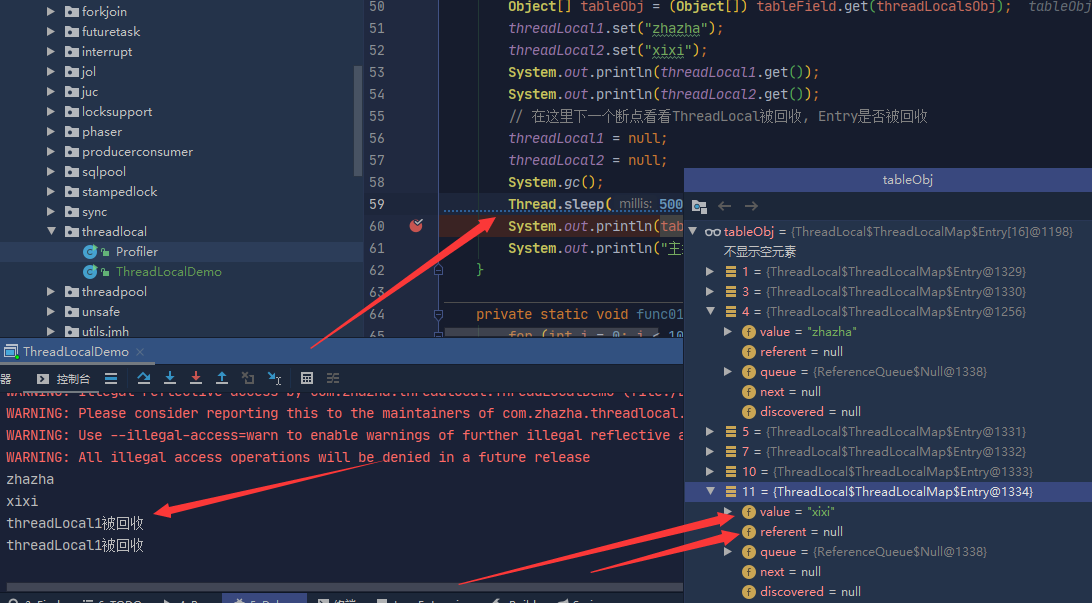The width and height of the screenshot is (1092, 603).
Task: Click the Trace Current Stream Chain icon
Action: [x=333, y=378]
